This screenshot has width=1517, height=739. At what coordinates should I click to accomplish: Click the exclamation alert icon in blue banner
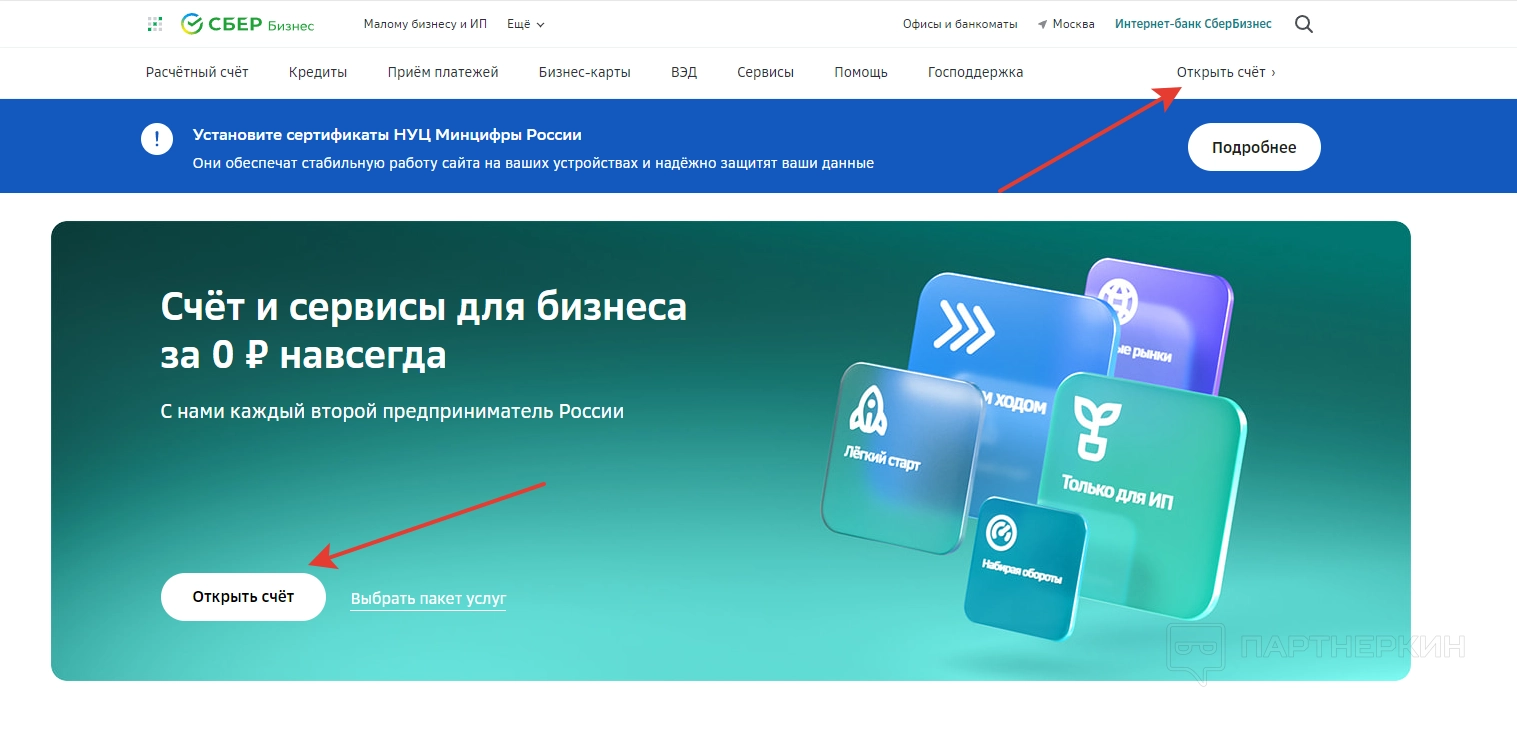(x=157, y=139)
